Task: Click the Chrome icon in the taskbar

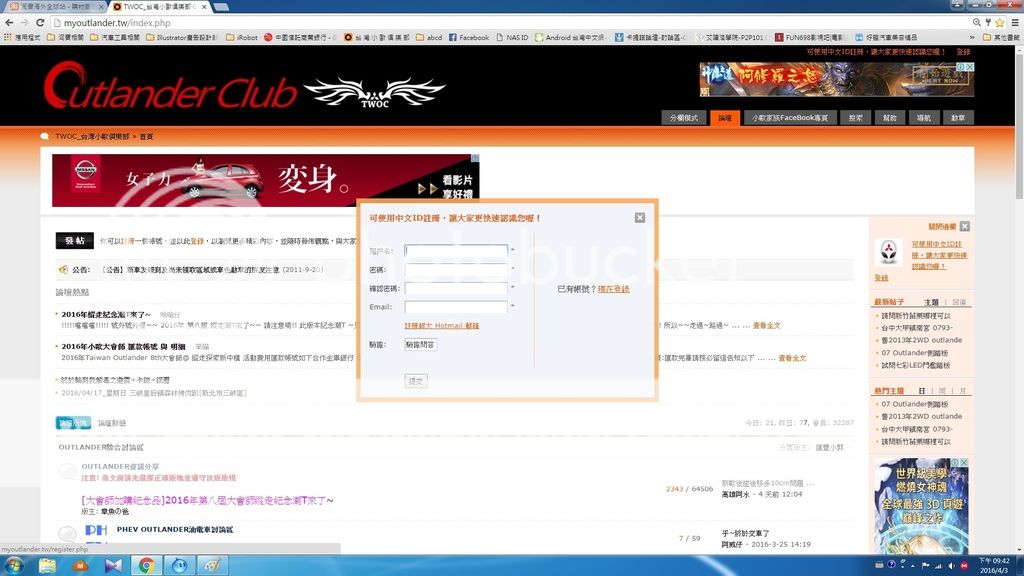Action: [x=146, y=565]
